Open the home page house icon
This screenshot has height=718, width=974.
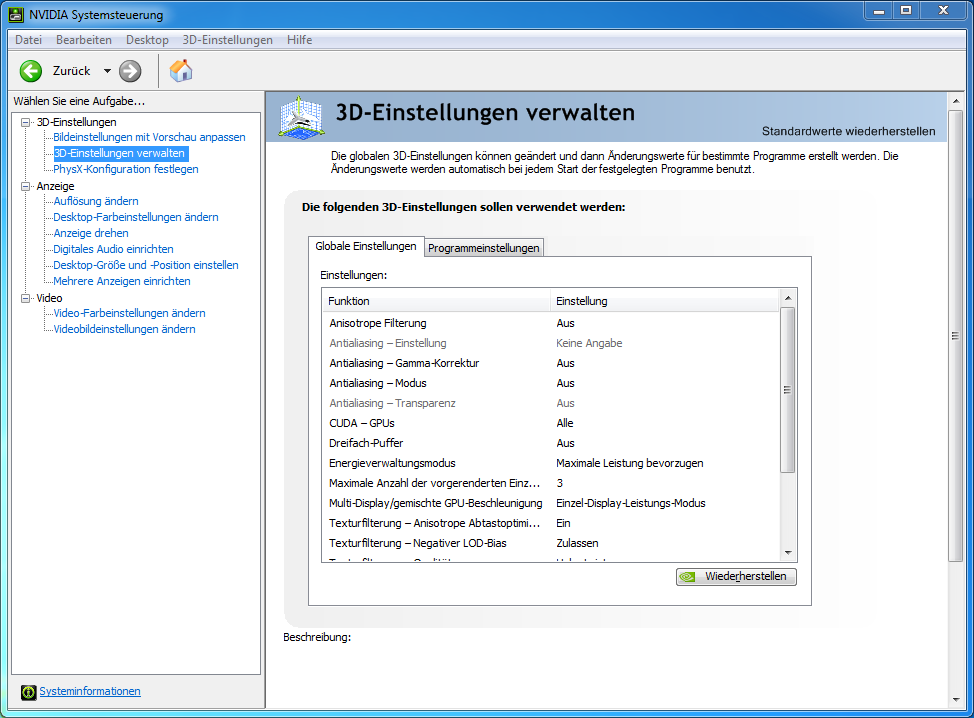click(x=181, y=71)
